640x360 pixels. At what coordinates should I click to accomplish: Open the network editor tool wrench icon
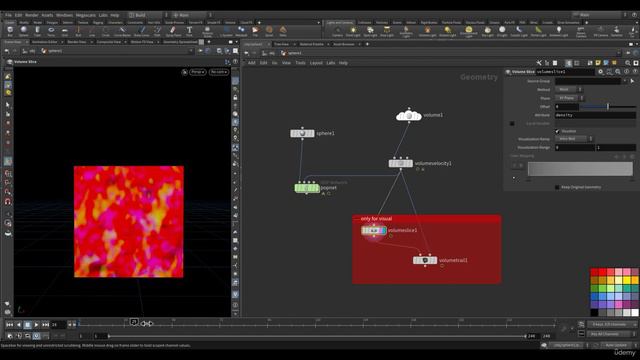click(539, 63)
